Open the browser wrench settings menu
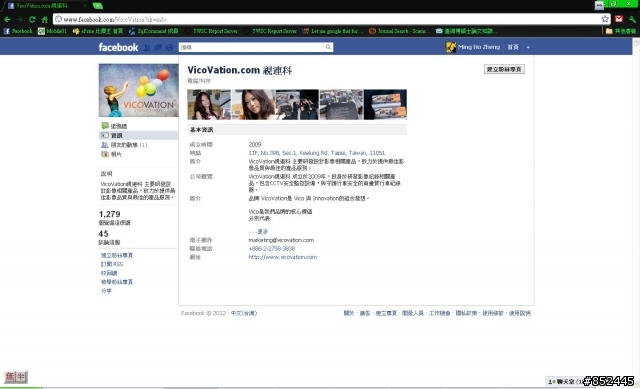 tap(632, 19)
